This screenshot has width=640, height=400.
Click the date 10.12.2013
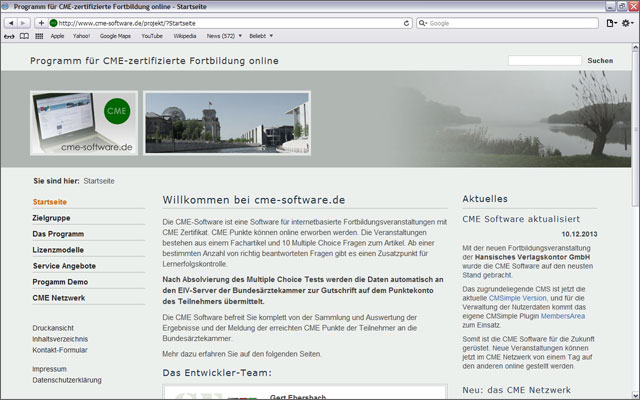point(579,234)
